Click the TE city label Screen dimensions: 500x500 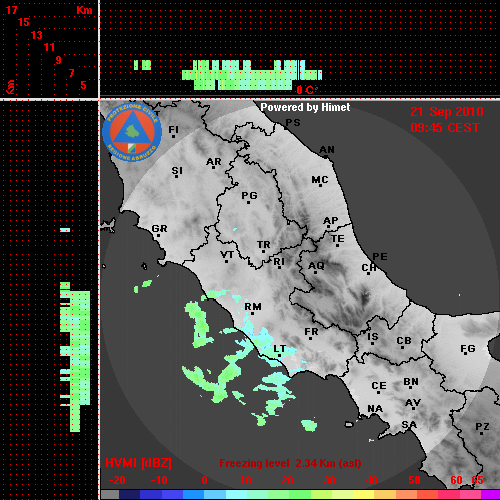tap(338, 239)
